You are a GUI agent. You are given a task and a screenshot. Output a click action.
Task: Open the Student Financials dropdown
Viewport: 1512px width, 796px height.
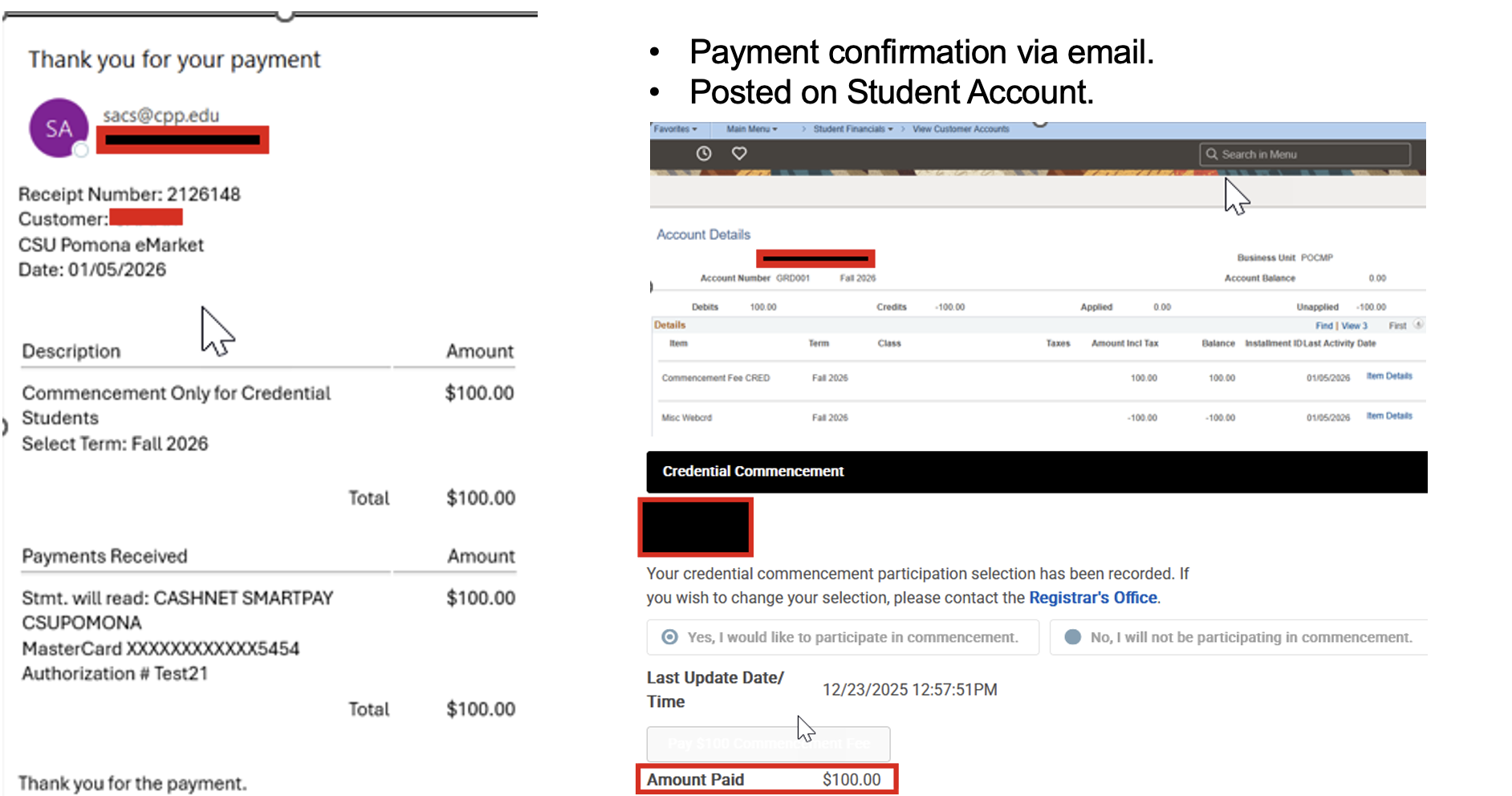click(852, 129)
